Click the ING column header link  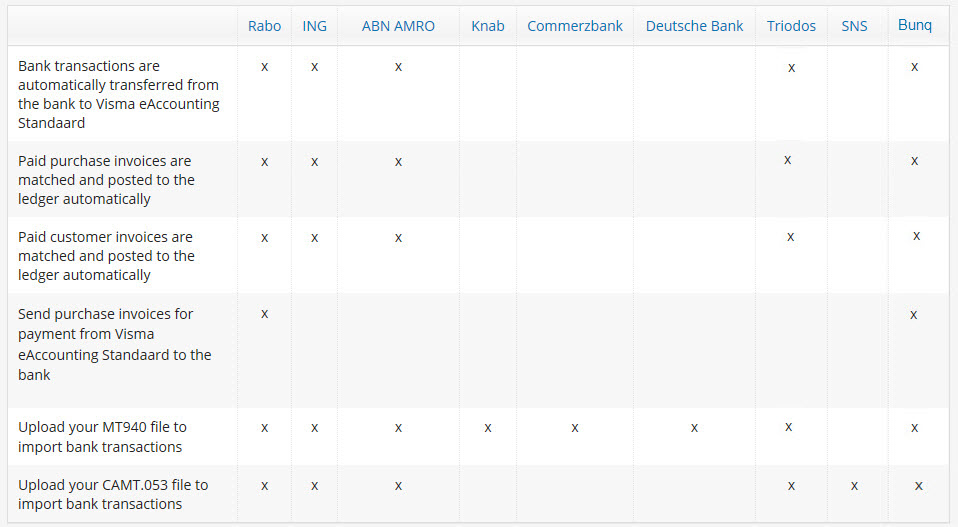click(x=314, y=26)
